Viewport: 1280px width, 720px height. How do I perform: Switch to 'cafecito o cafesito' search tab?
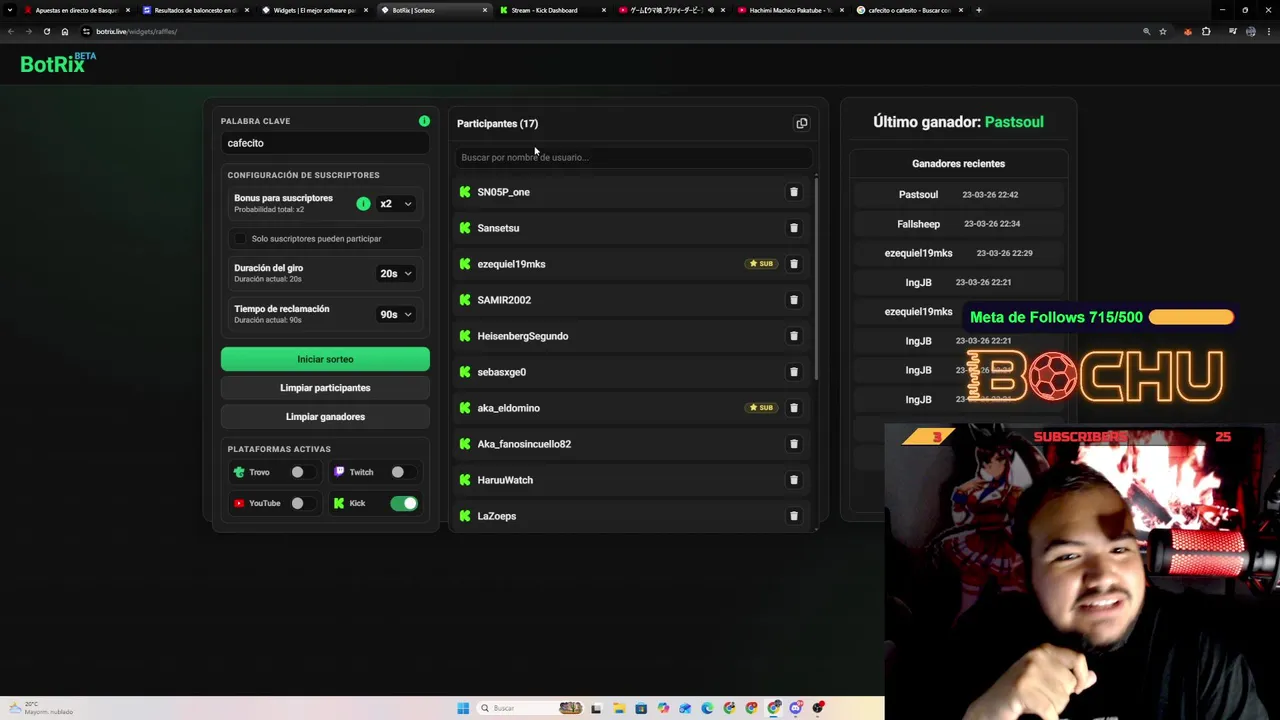point(909,10)
